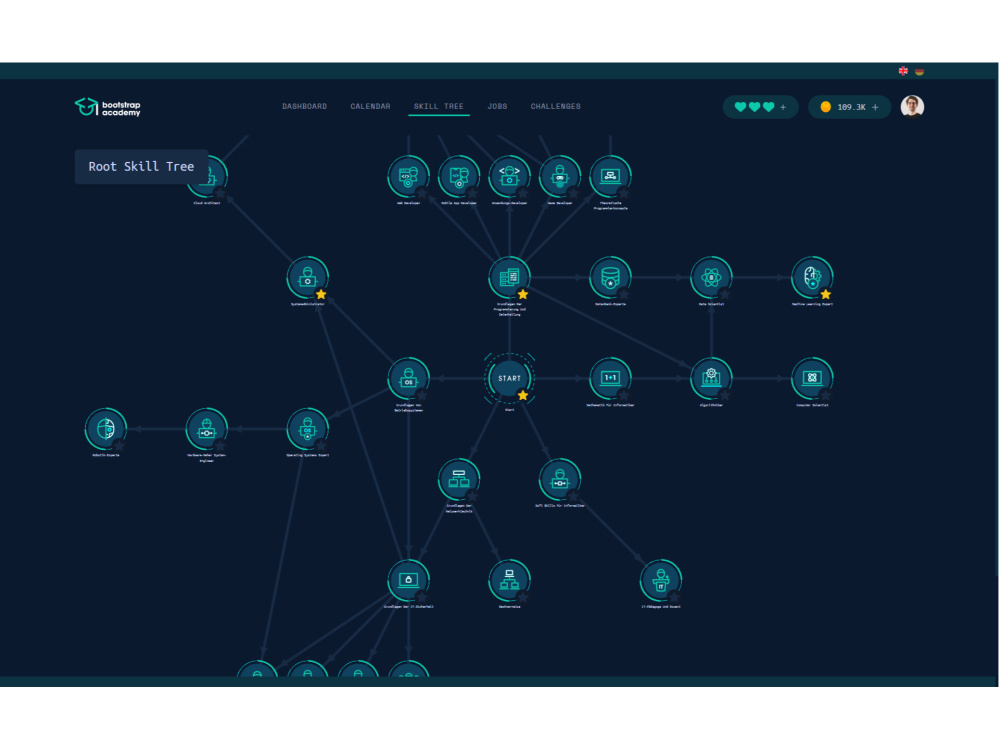Select the Datenbank-Experte skill node
Image resolution: width=1000 pixels, height=750 pixels.
pyautogui.click(x=610, y=277)
